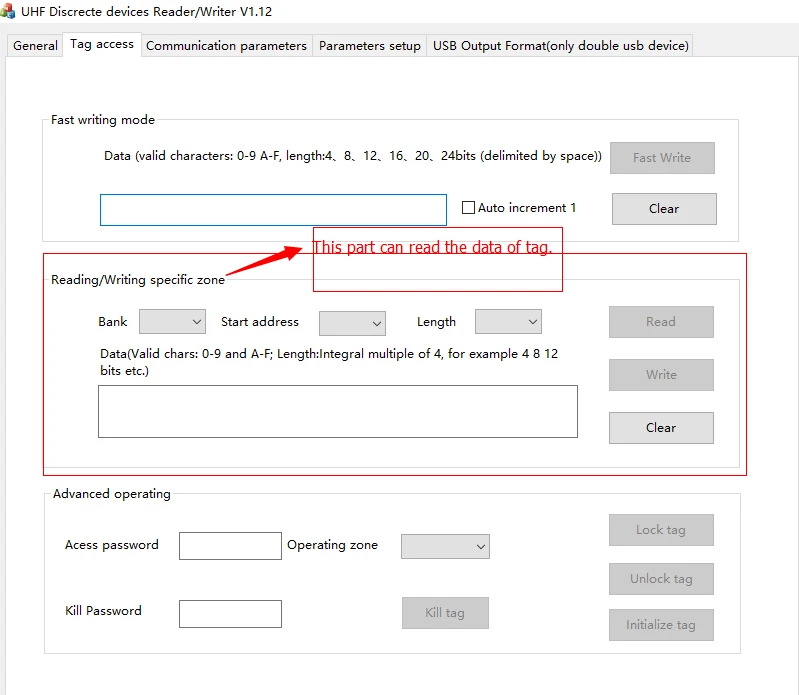Click the app icon in the title bar

pos(7,11)
